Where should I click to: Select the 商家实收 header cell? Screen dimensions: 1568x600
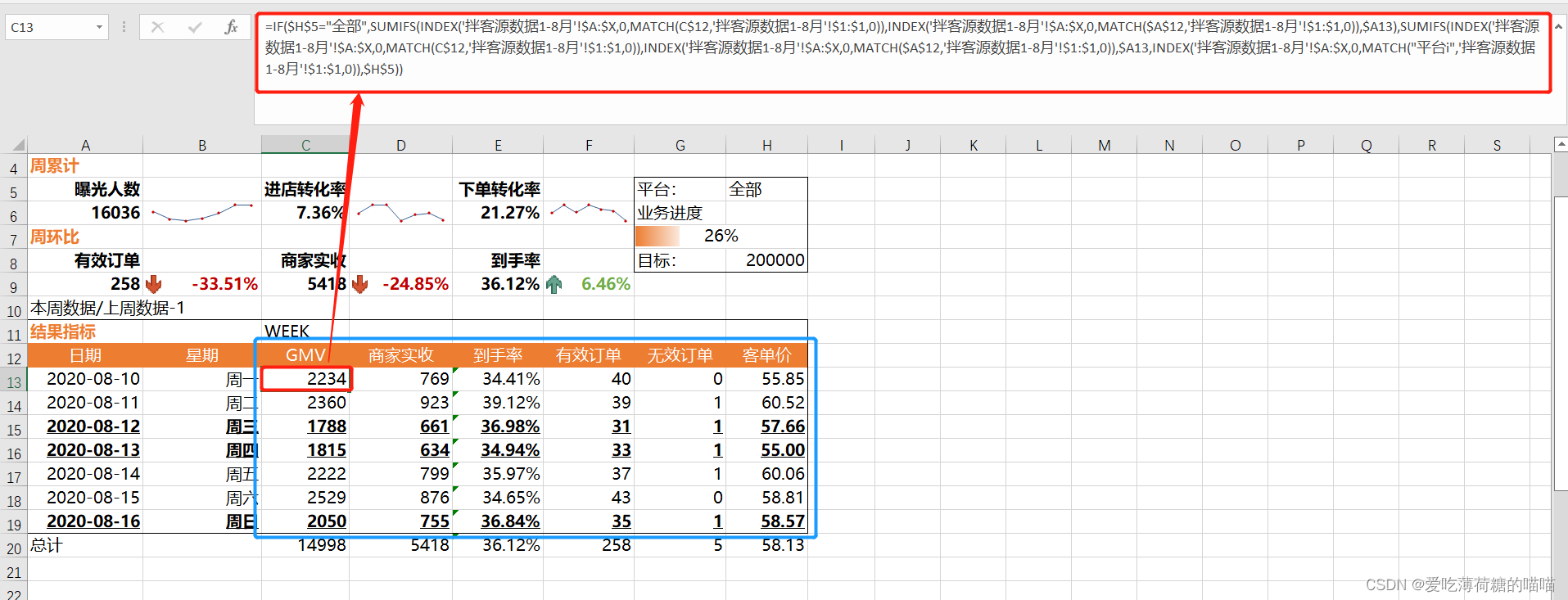click(x=400, y=355)
